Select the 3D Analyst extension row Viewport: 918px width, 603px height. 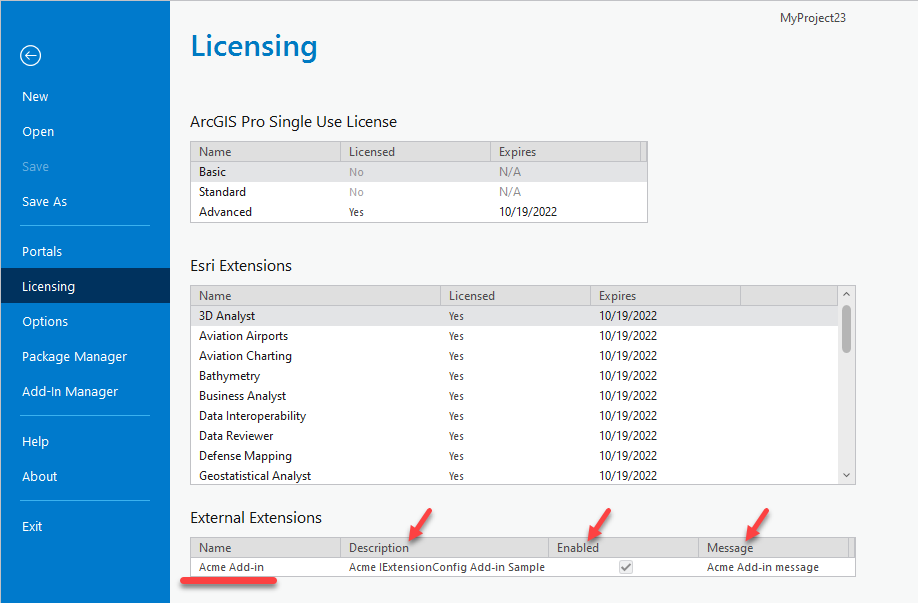pos(300,315)
